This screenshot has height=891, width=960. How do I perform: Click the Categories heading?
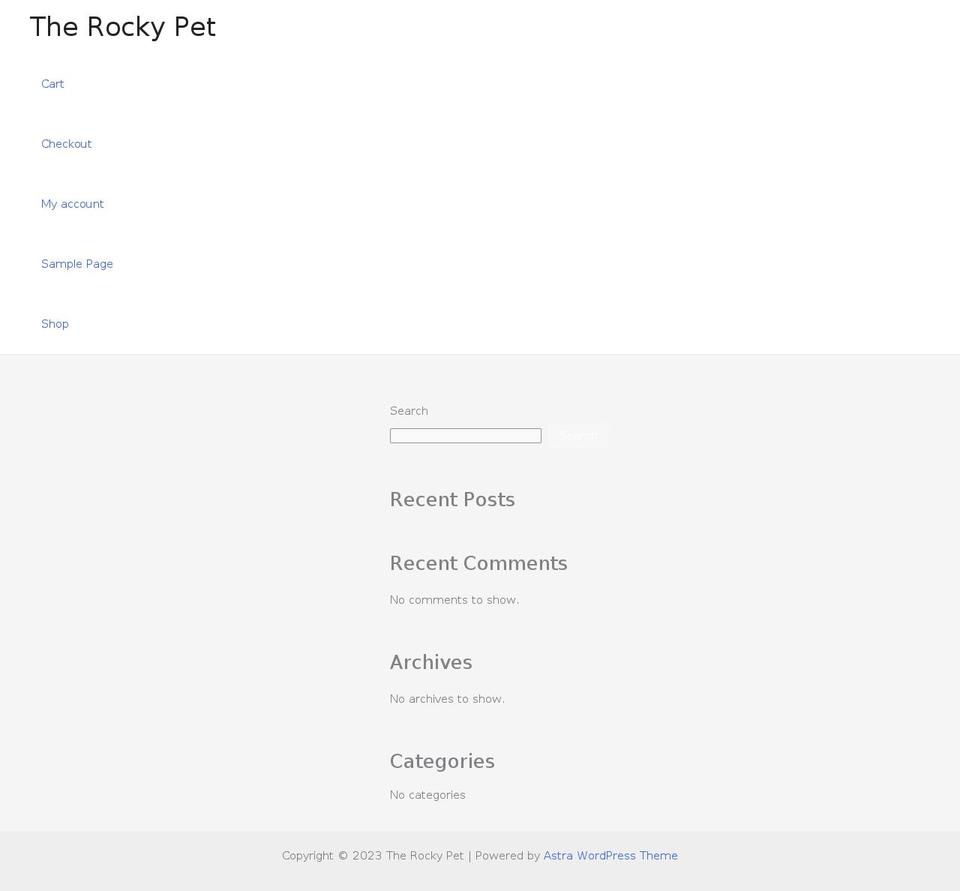click(442, 761)
